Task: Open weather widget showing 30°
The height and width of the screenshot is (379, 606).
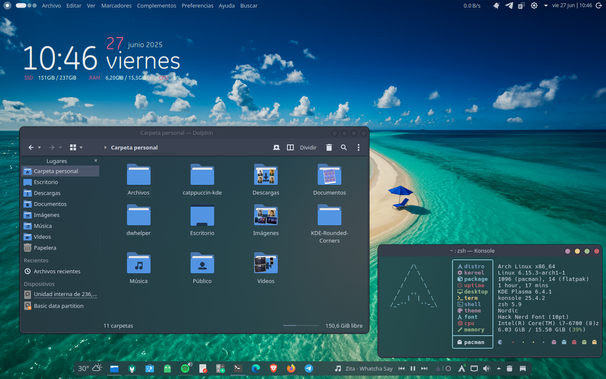Action: [x=90, y=368]
